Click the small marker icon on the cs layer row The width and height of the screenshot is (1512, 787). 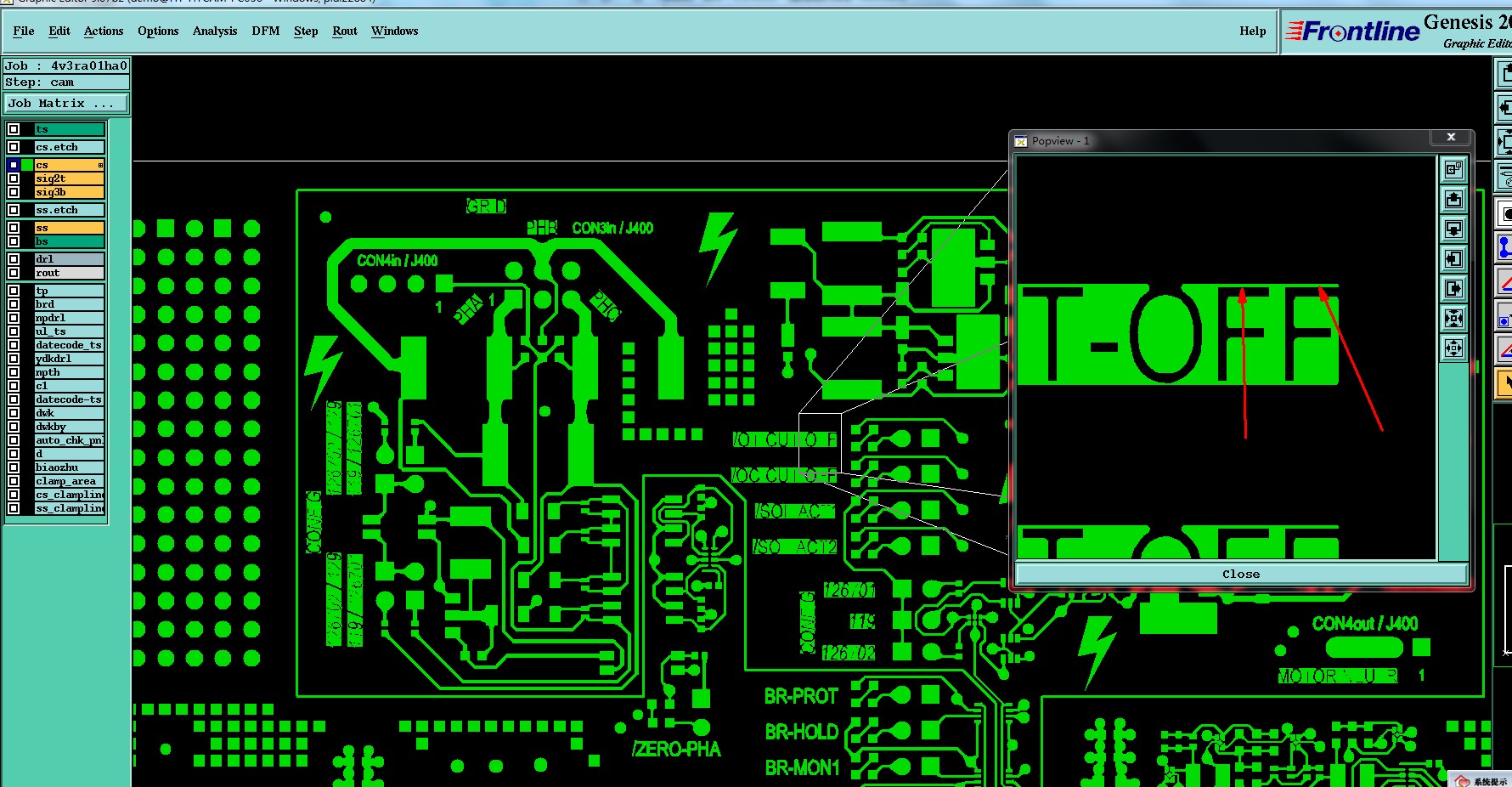click(x=100, y=165)
